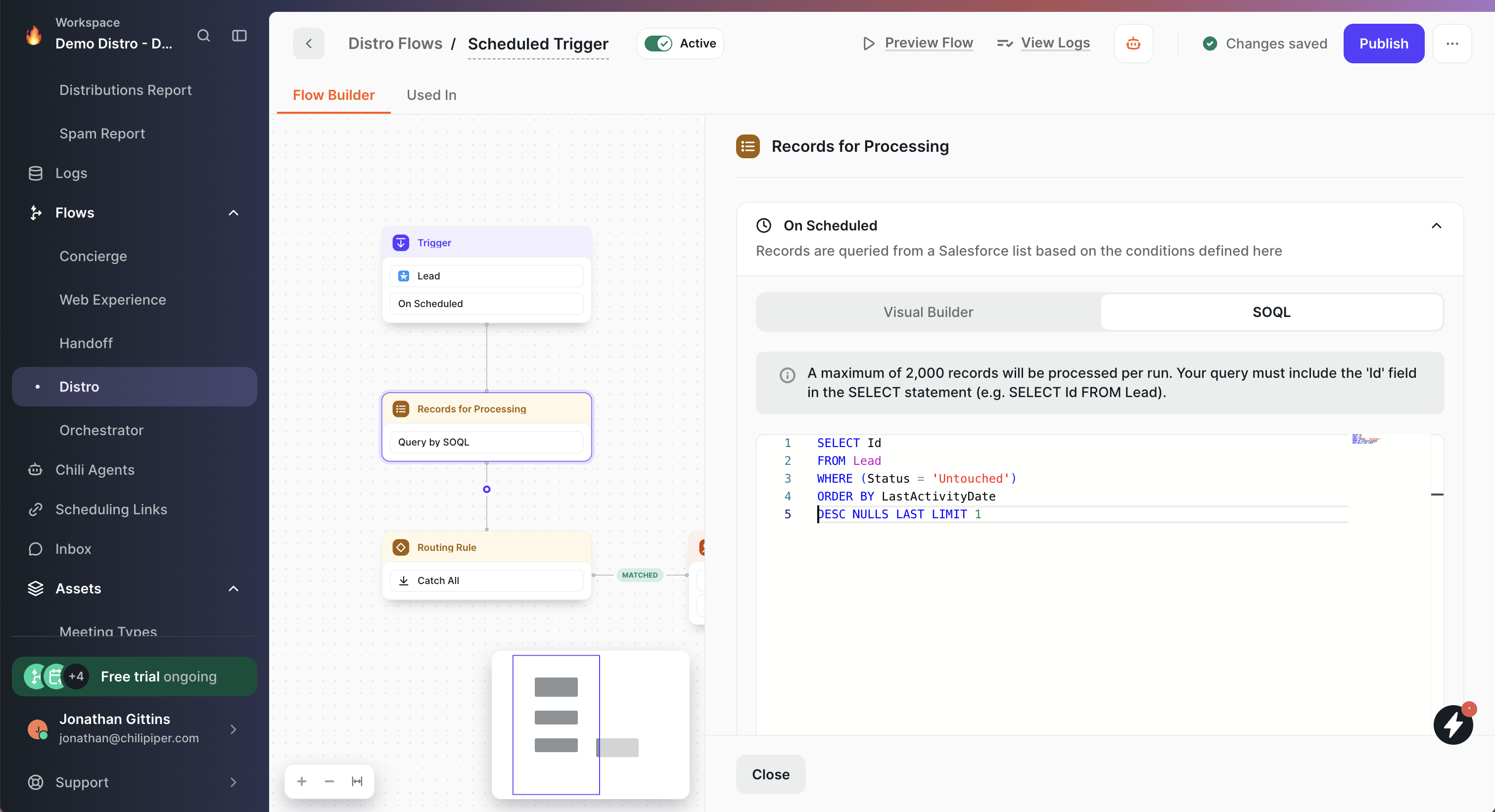Click the Routing Rule diamond icon
The height and width of the screenshot is (812, 1495).
coord(401,547)
